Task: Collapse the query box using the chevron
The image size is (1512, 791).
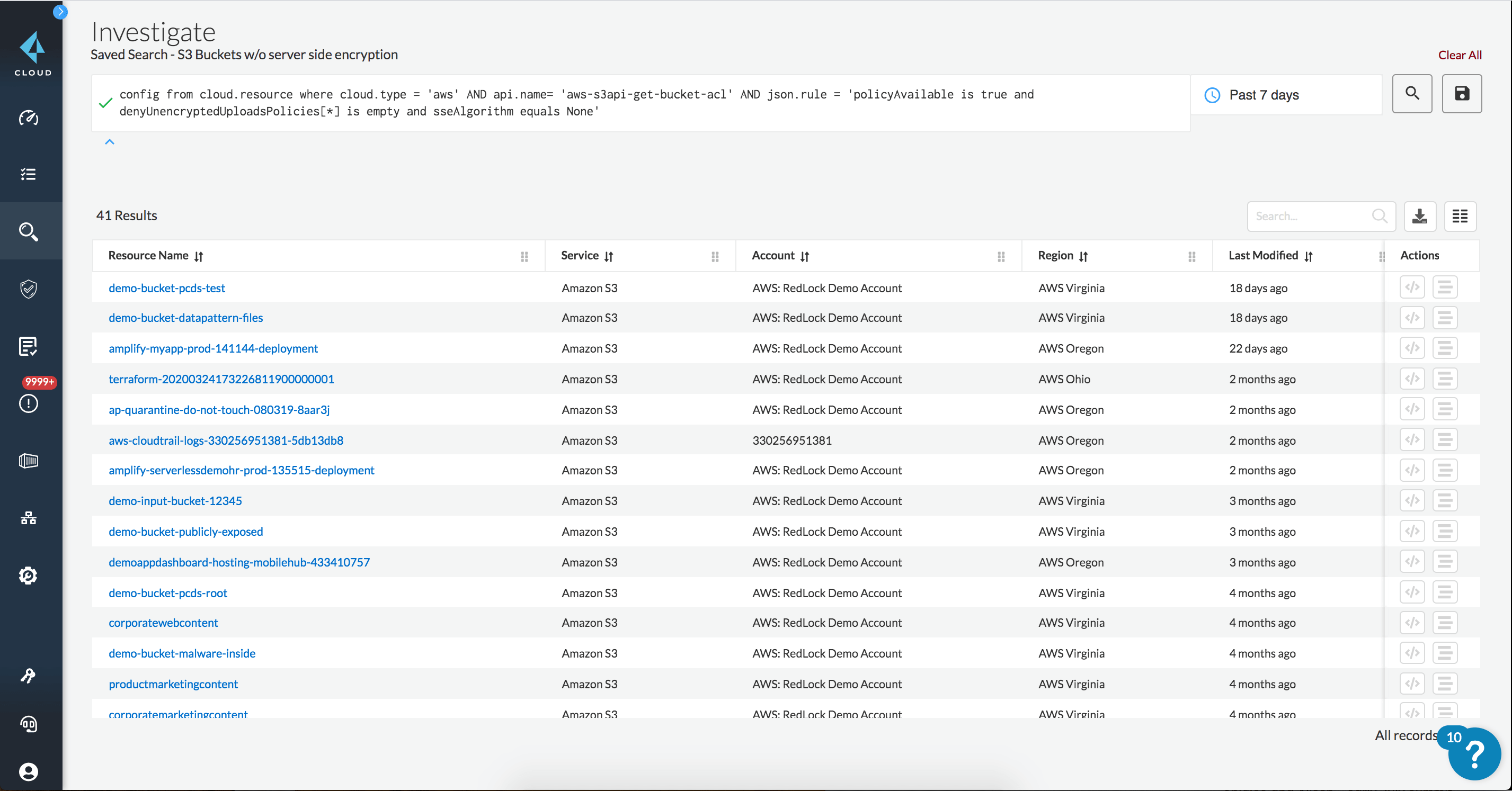Action: coord(109,142)
